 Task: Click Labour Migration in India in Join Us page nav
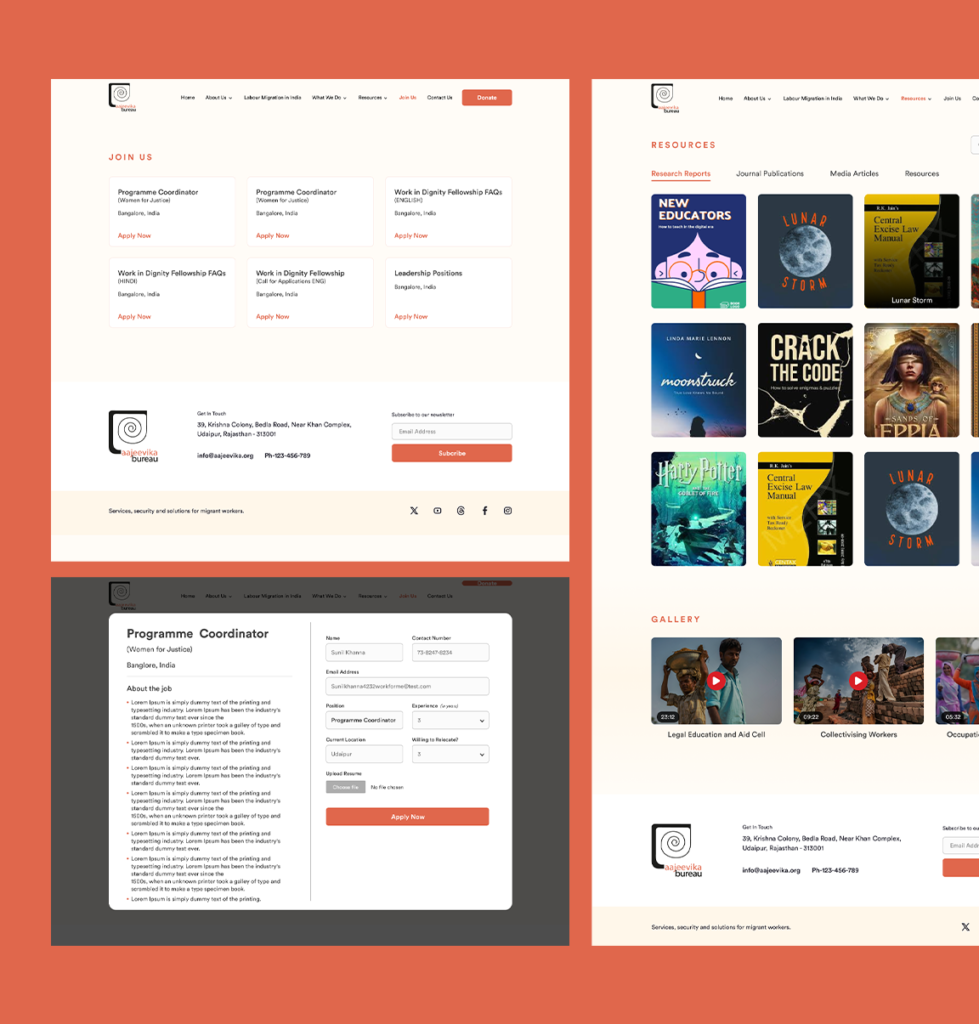point(272,97)
